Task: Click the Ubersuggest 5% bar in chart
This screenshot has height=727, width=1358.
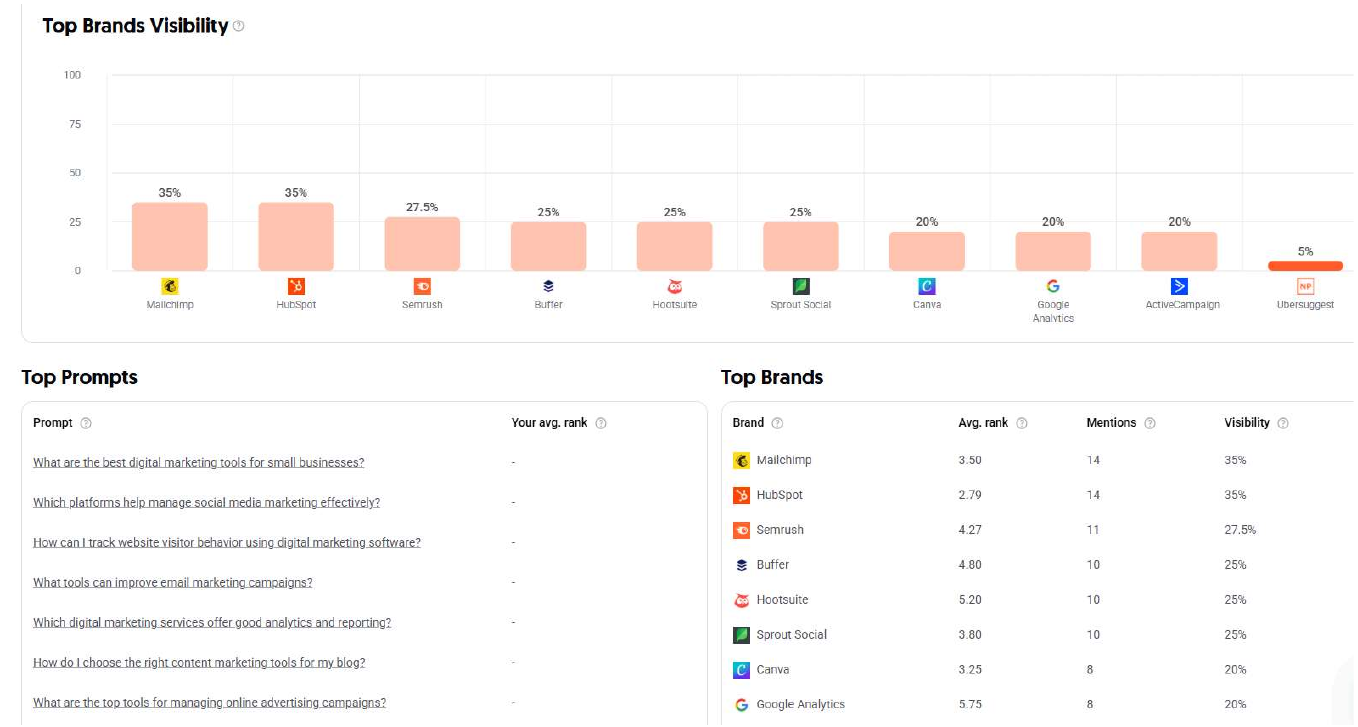Action: [x=1305, y=265]
